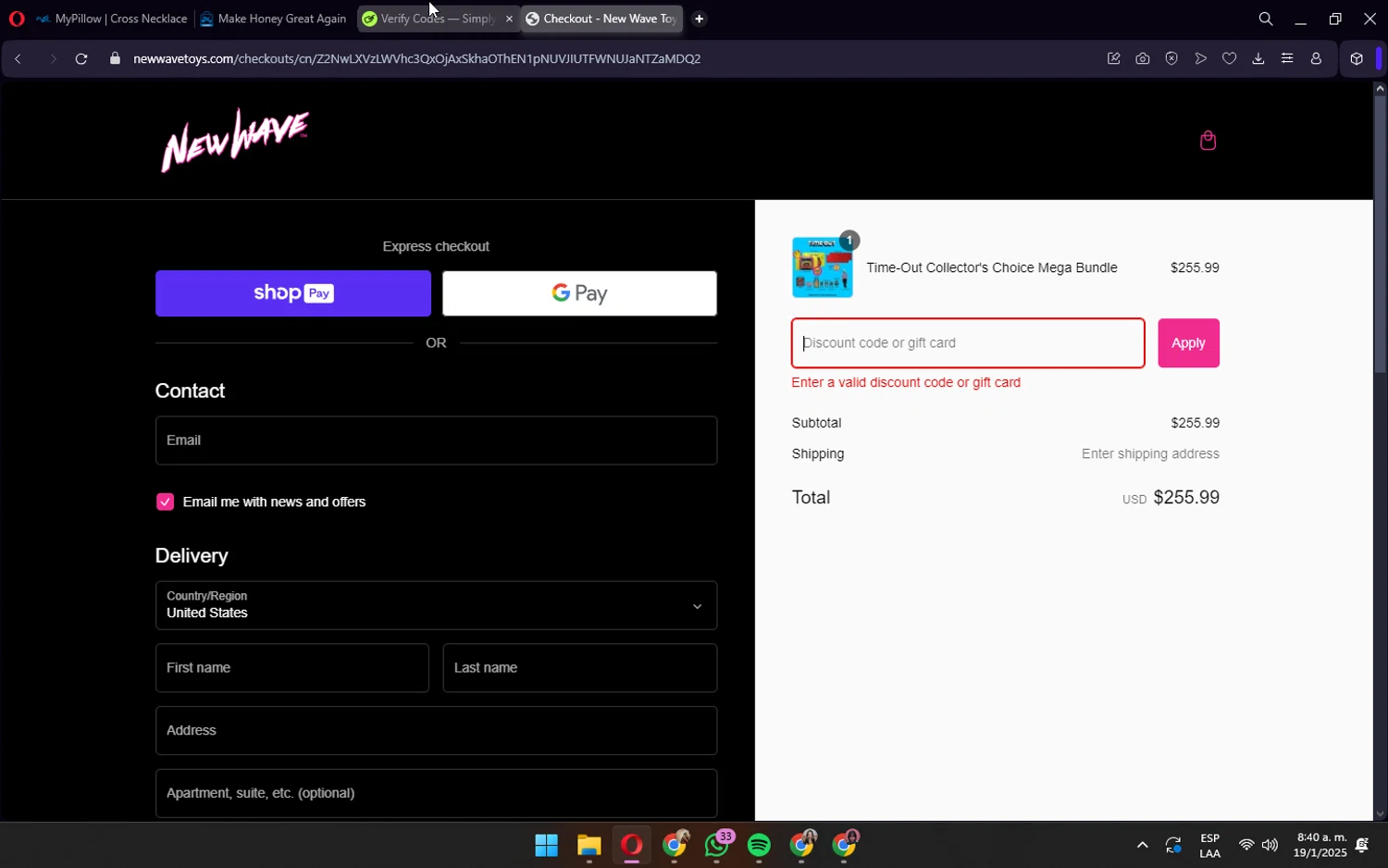Open the clock showing 8:40 a. m.
This screenshot has width=1388, height=868.
coord(1320,845)
